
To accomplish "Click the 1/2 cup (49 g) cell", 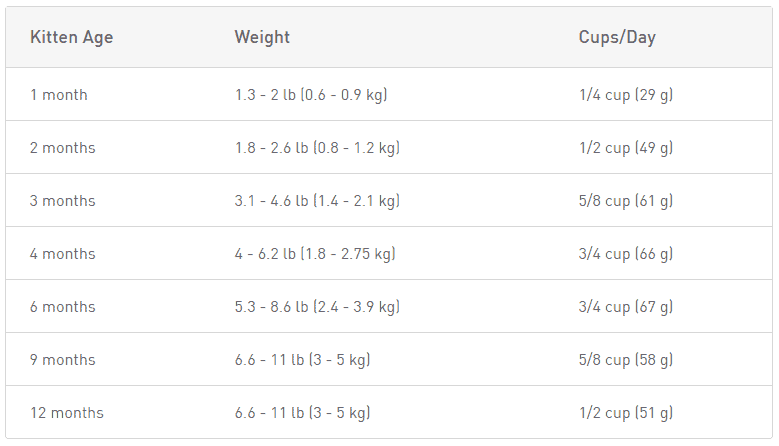I will [626, 148].
